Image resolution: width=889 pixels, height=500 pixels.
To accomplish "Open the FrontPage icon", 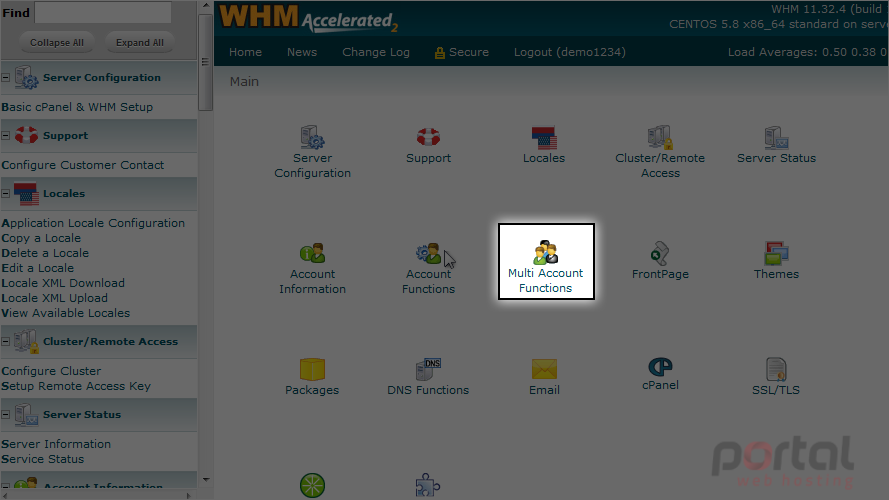I will click(x=660, y=253).
